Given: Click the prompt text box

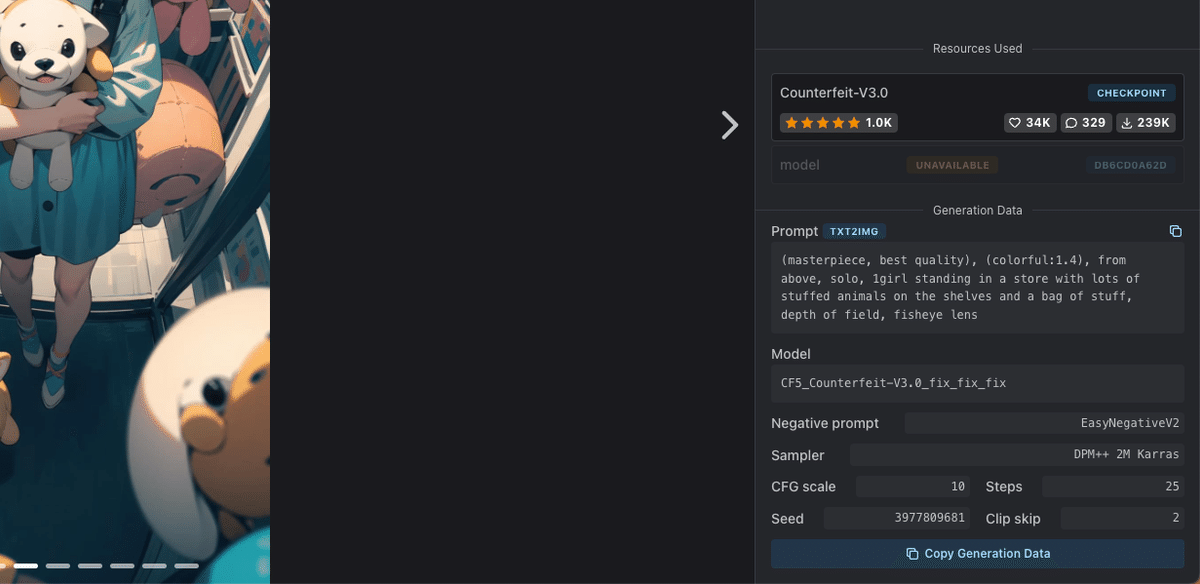Looking at the screenshot, I should pyautogui.click(x=977, y=288).
